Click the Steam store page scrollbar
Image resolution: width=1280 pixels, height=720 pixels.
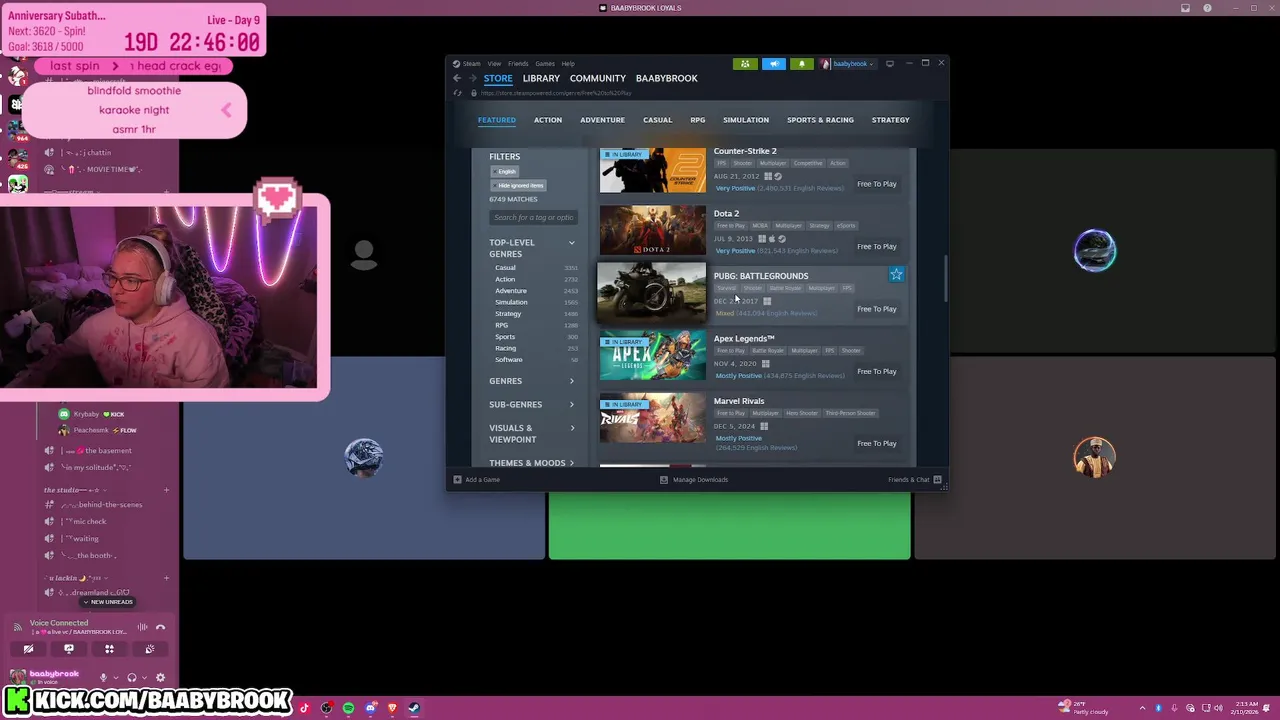click(x=945, y=278)
